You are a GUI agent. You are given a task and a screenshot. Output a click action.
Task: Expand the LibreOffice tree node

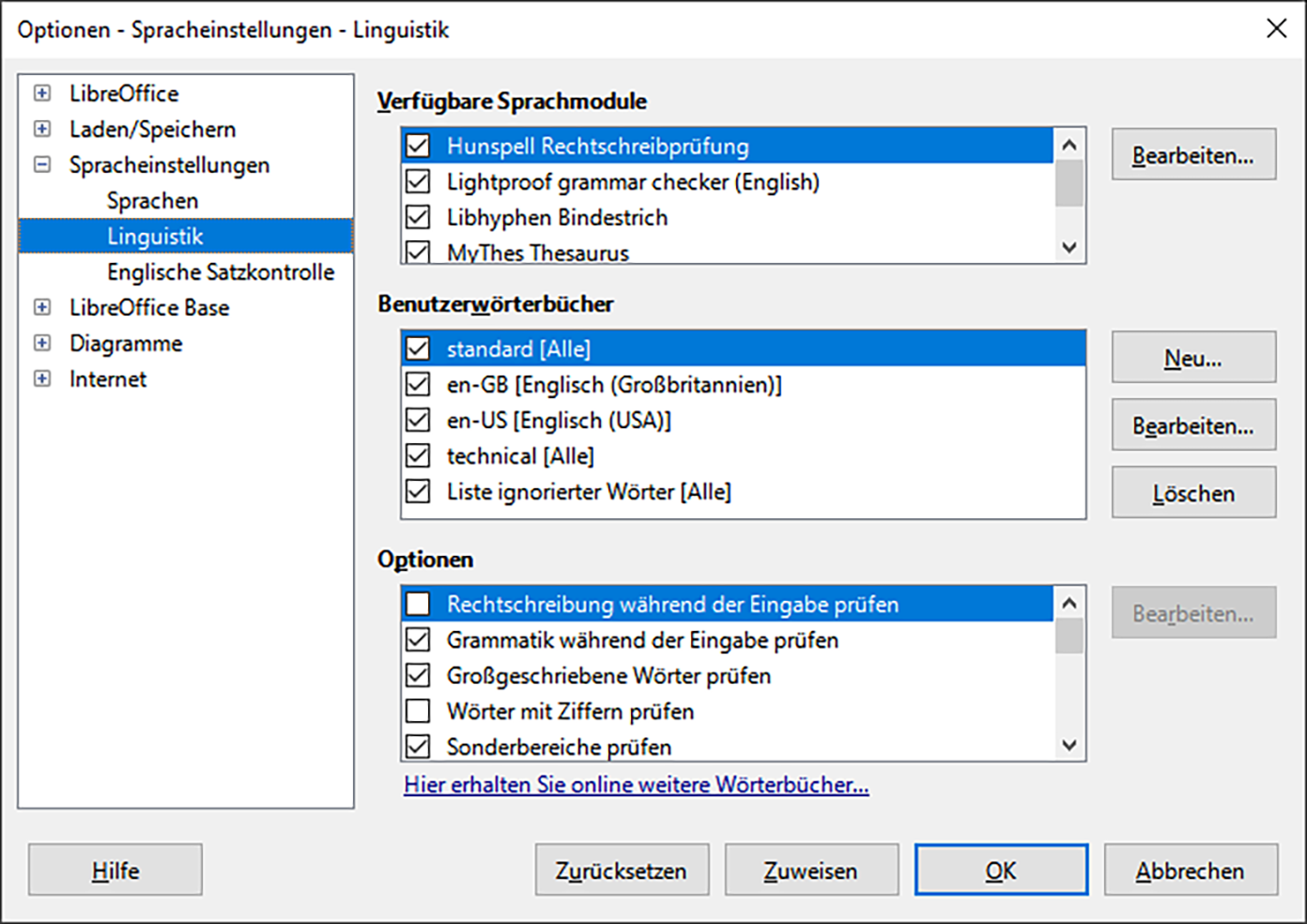(42, 93)
